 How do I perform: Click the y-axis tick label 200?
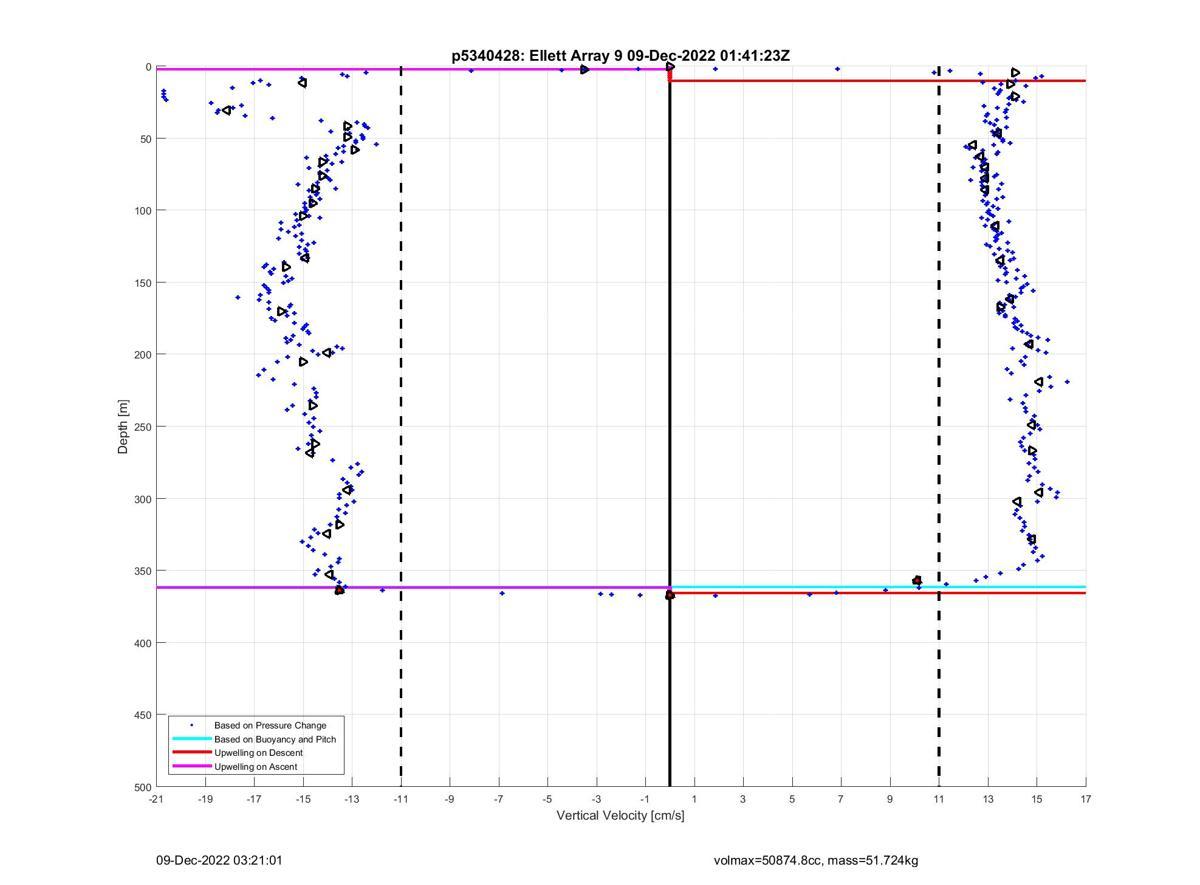click(141, 355)
